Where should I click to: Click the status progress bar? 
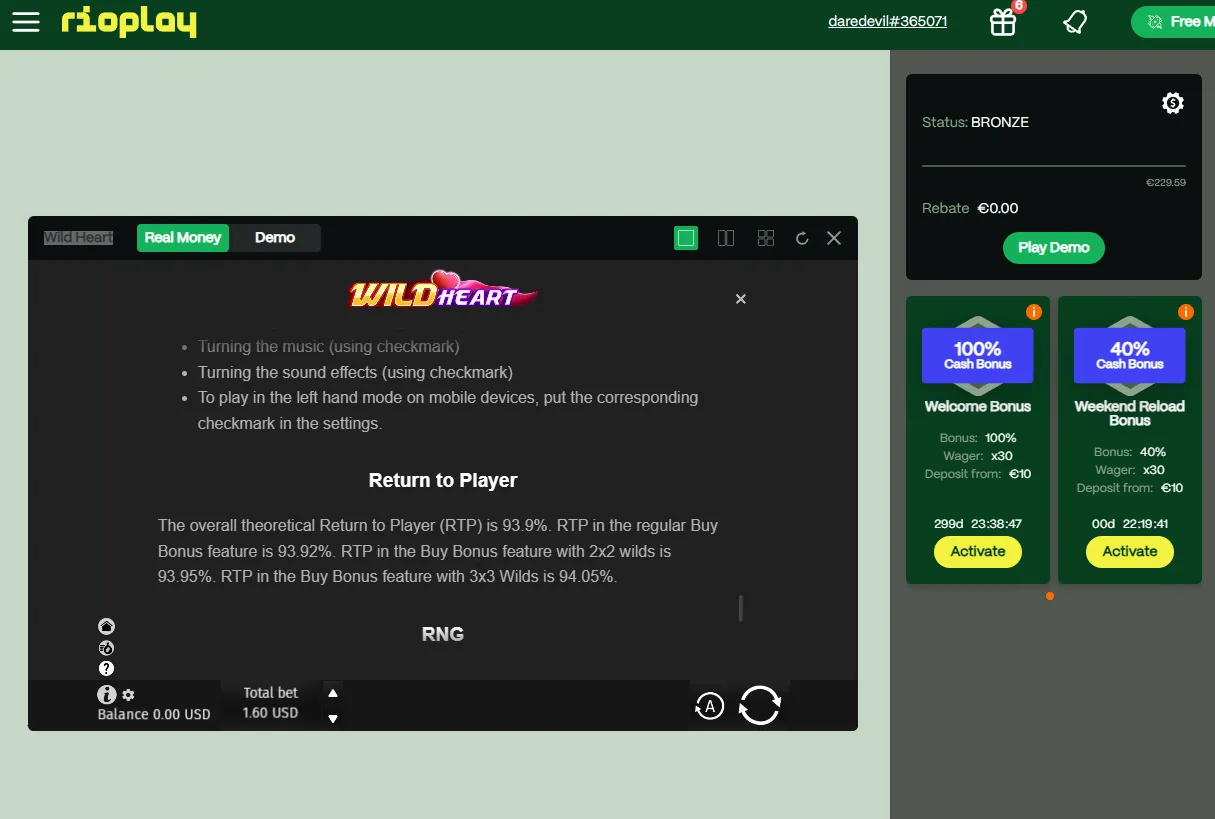click(x=1054, y=166)
